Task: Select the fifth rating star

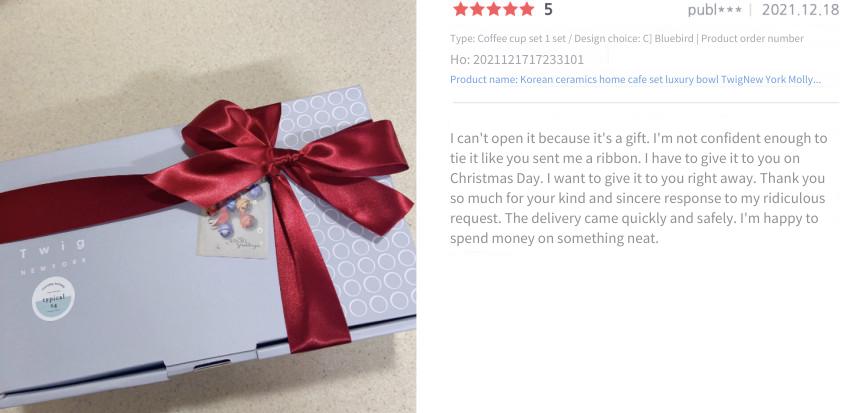Action: 527,9
